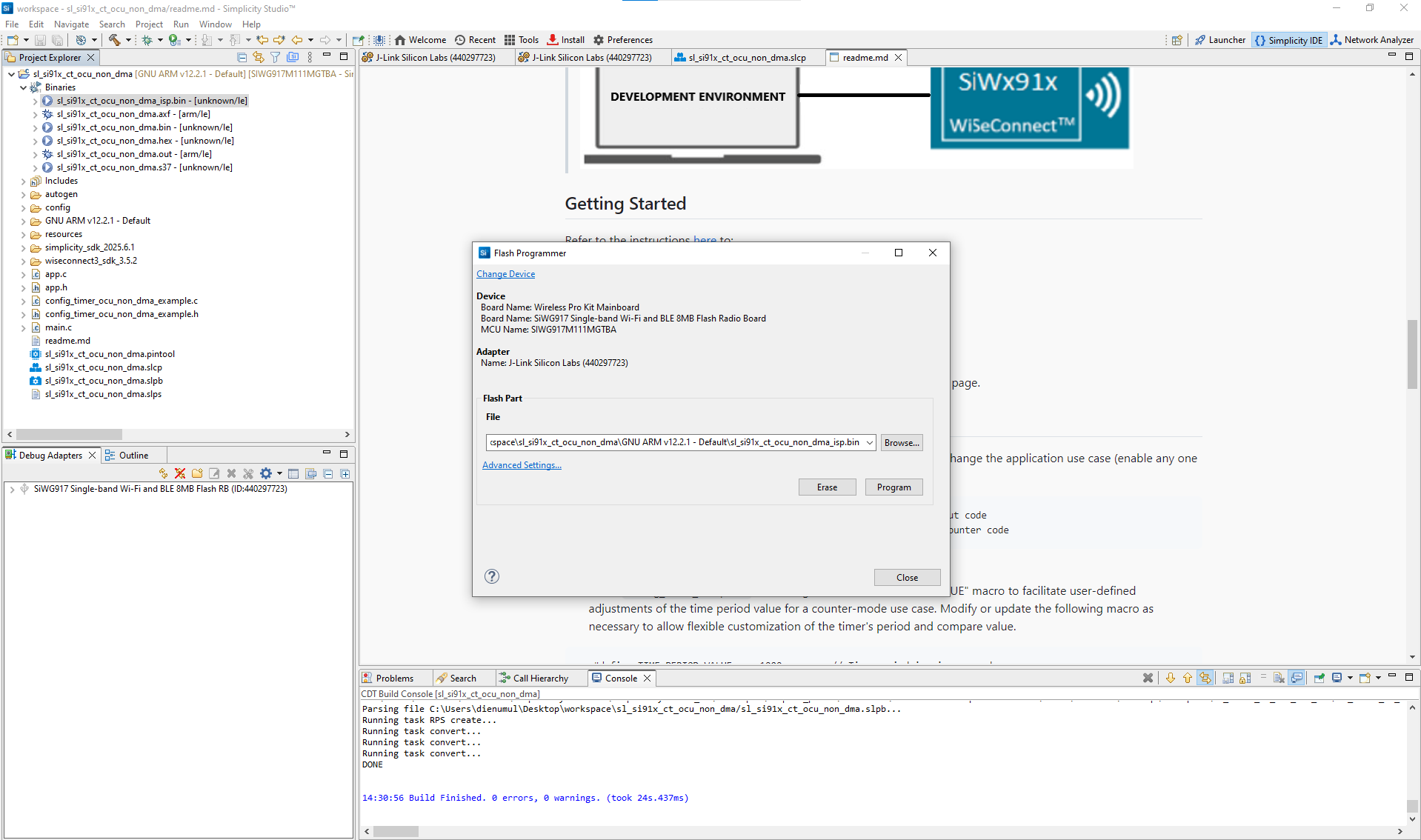Click the Program button
The height and width of the screenshot is (840, 1421).
pos(893,487)
